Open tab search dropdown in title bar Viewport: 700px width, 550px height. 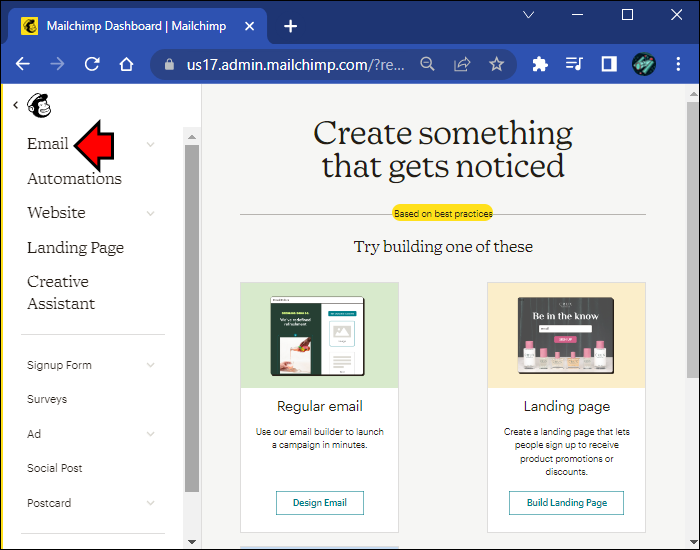click(529, 15)
